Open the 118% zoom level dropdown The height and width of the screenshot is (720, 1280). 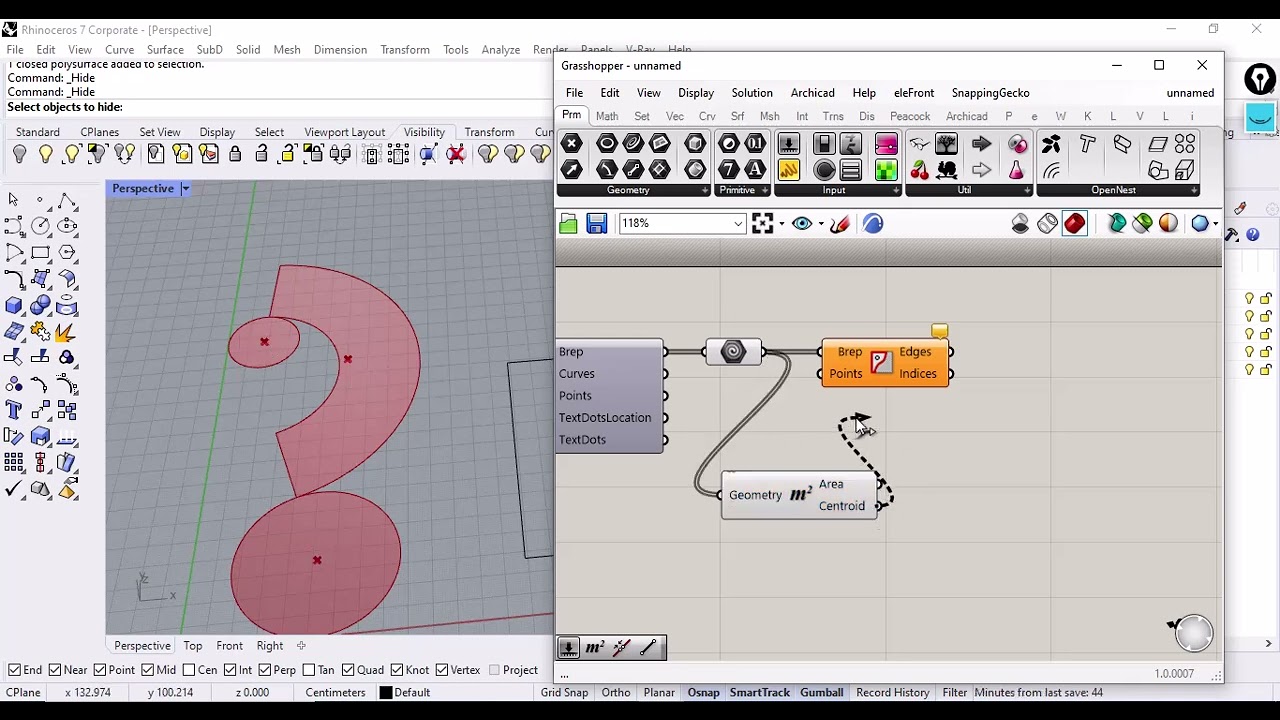tap(738, 224)
